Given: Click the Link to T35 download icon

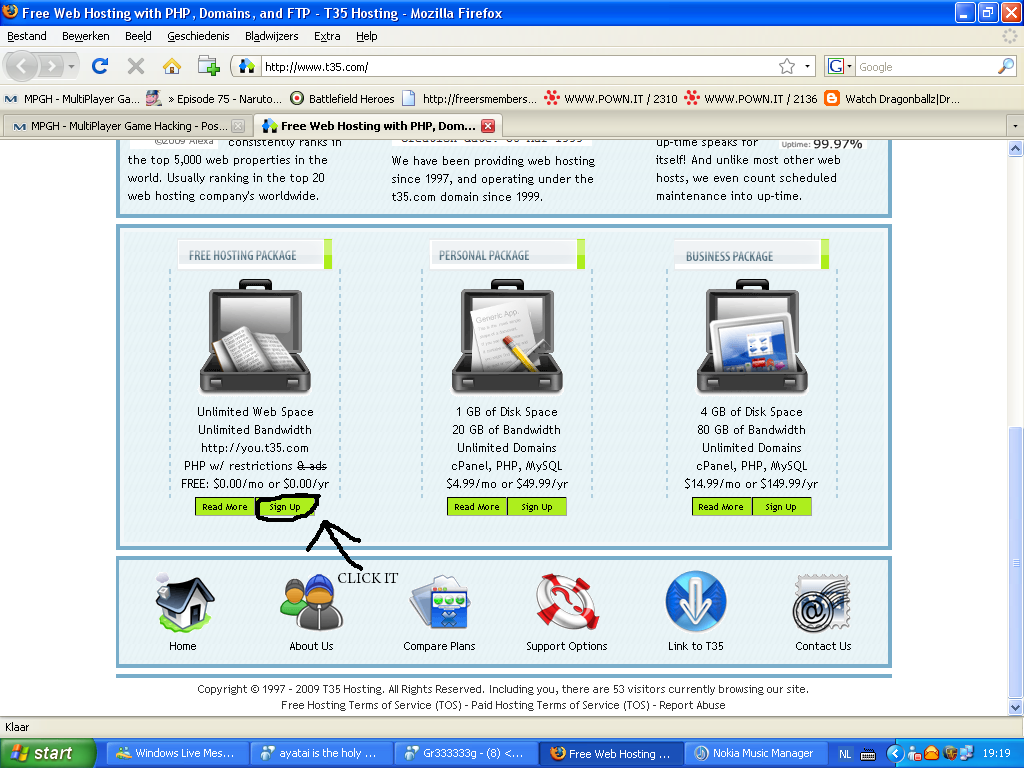Looking at the screenshot, I should pos(696,602).
